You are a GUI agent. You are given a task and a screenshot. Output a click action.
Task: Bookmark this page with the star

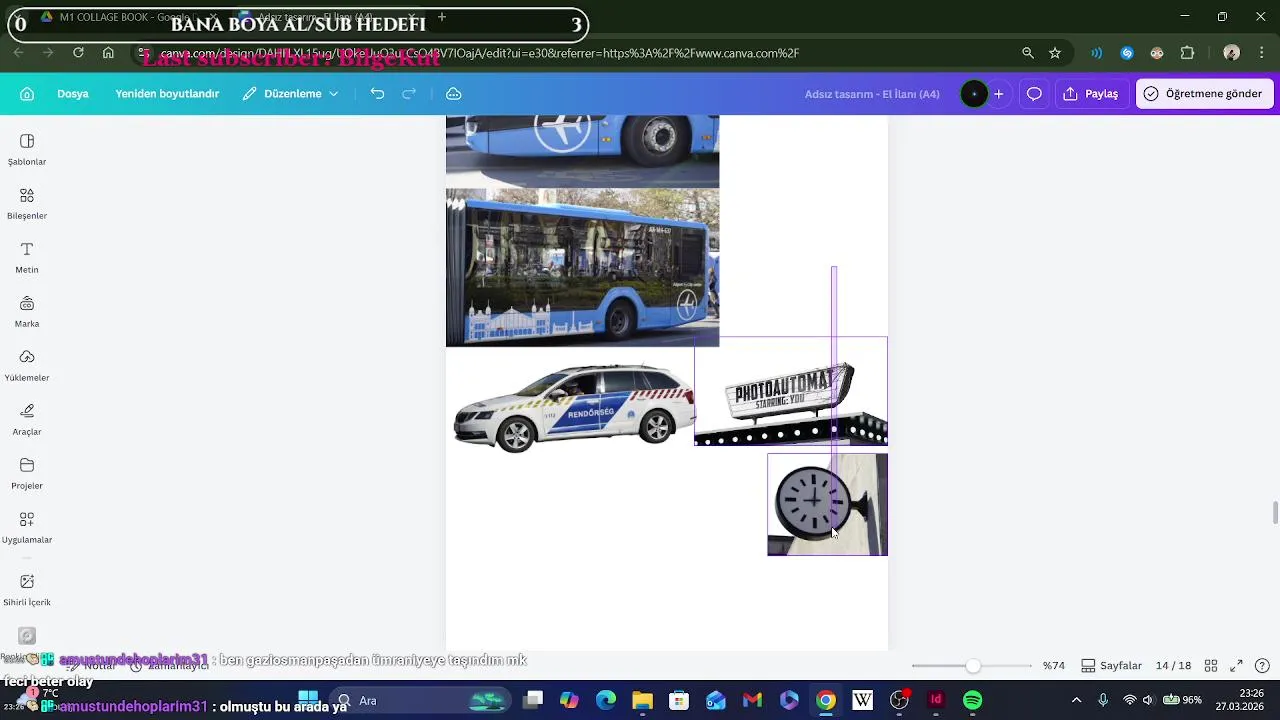(1055, 53)
